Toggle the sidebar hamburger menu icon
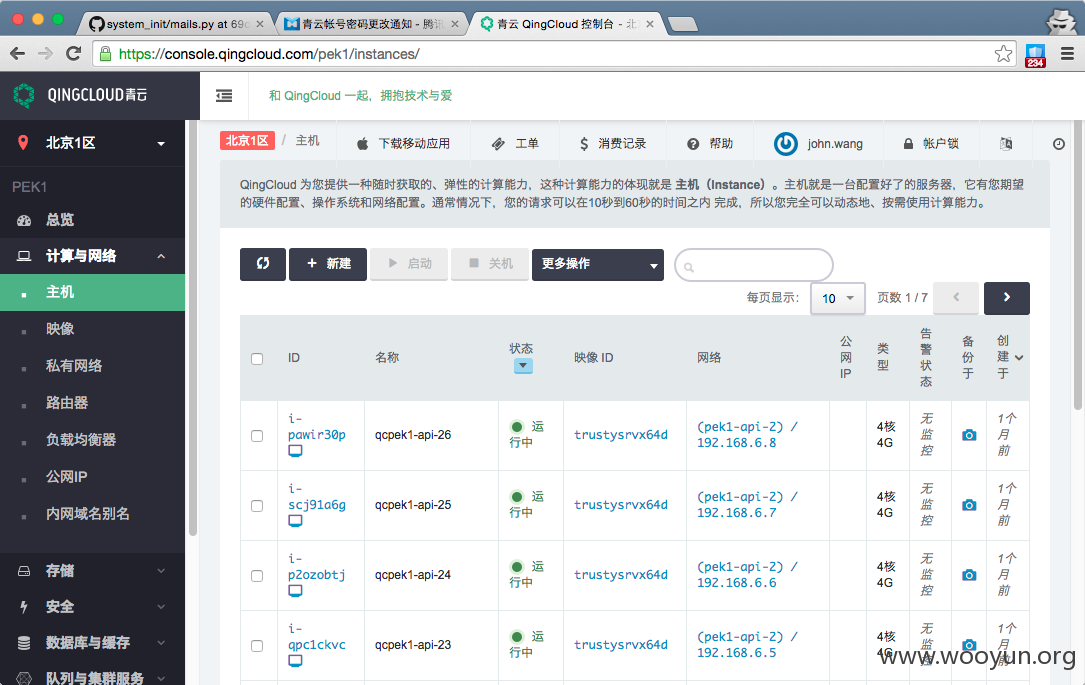The height and width of the screenshot is (685, 1085). click(x=224, y=95)
